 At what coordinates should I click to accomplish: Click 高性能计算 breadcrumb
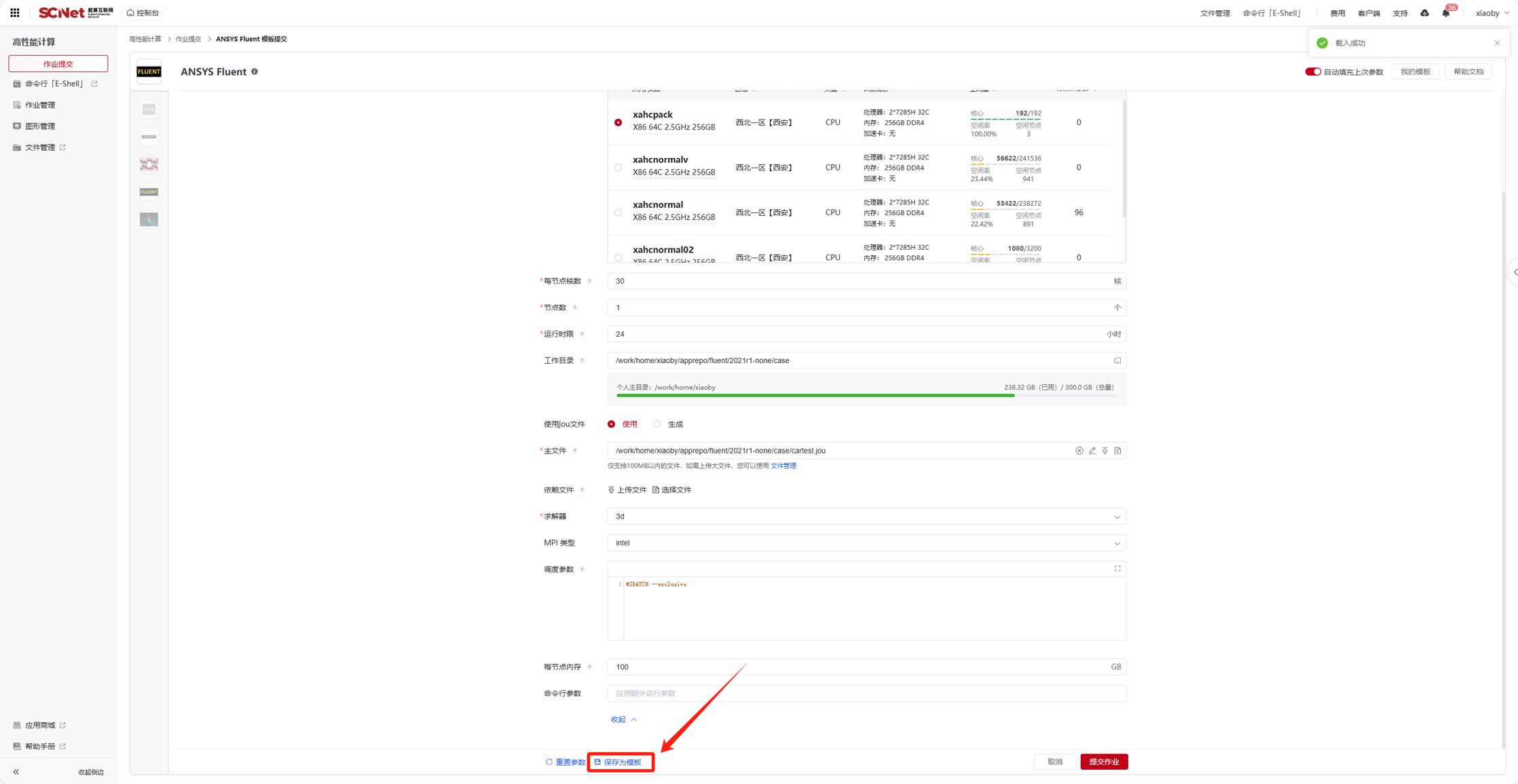145,39
